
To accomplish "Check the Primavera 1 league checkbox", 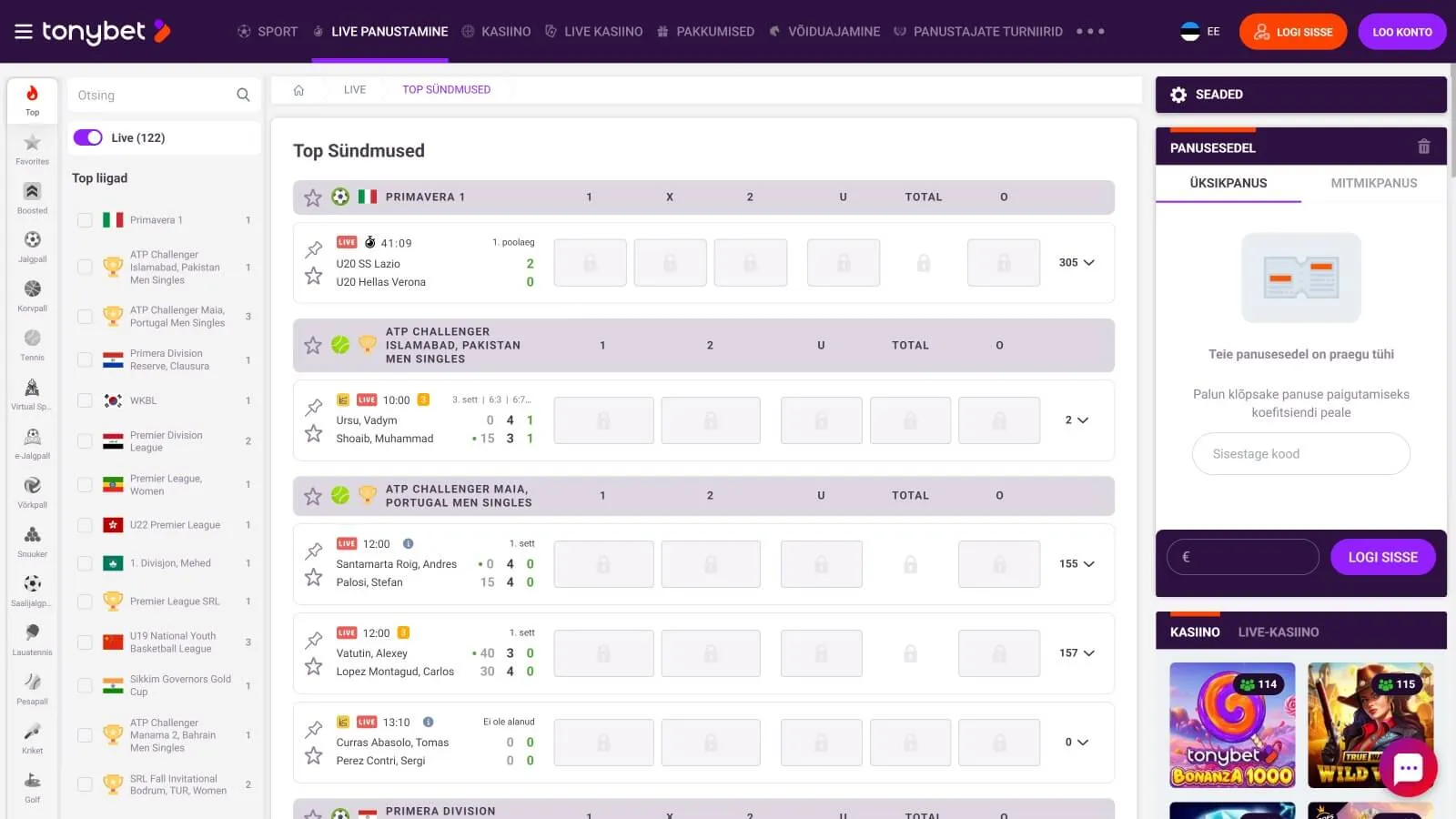I will click(85, 220).
